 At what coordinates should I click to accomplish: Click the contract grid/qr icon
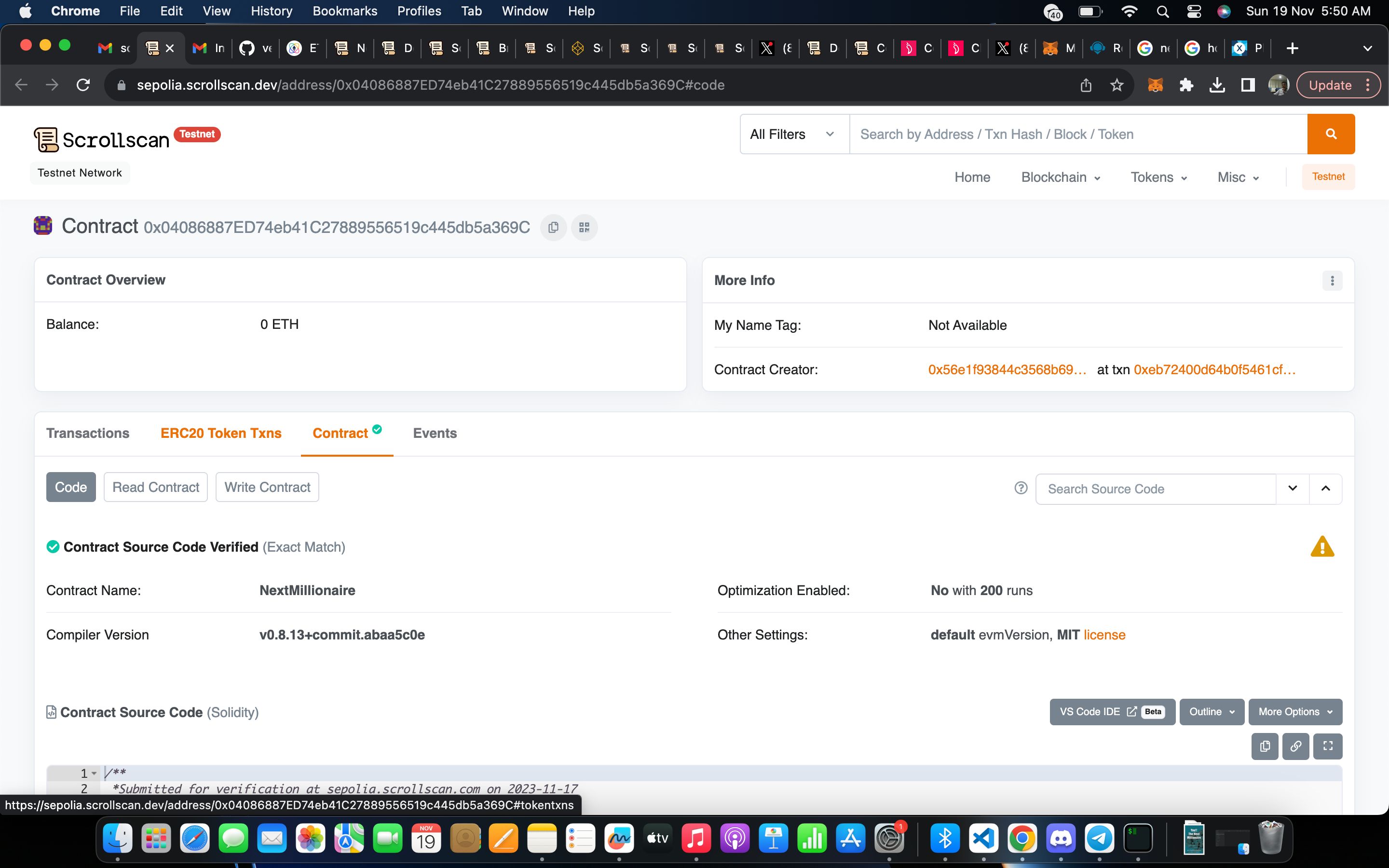click(585, 227)
